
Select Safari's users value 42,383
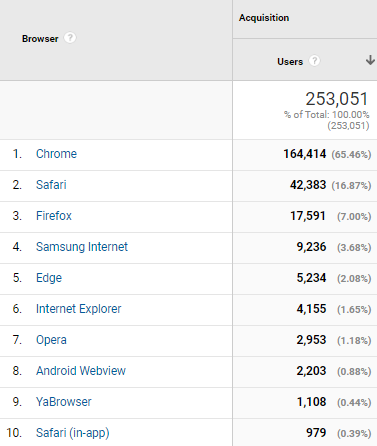[308, 185]
